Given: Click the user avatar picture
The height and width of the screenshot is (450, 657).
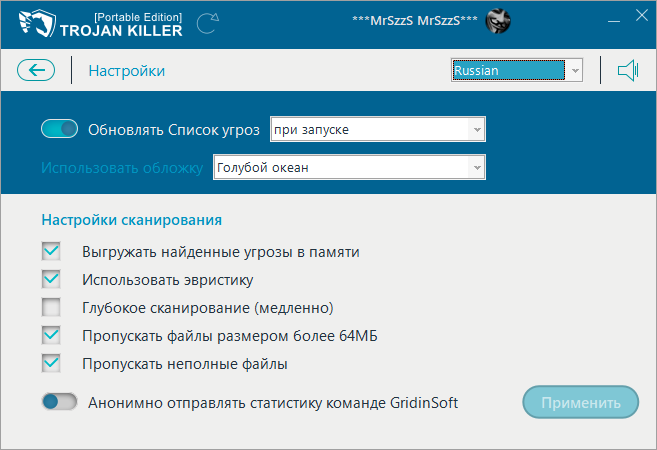Looking at the screenshot, I should tap(497, 21).
